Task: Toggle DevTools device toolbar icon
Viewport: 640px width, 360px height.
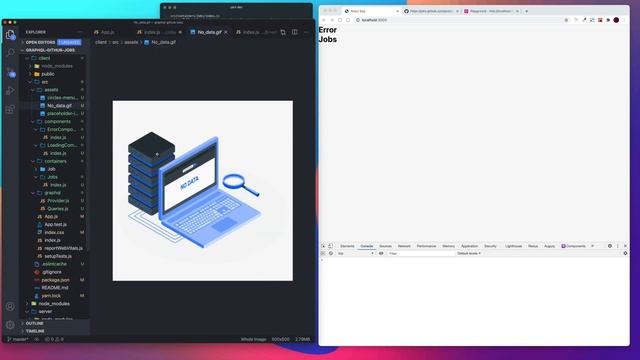Action: (x=331, y=246)
